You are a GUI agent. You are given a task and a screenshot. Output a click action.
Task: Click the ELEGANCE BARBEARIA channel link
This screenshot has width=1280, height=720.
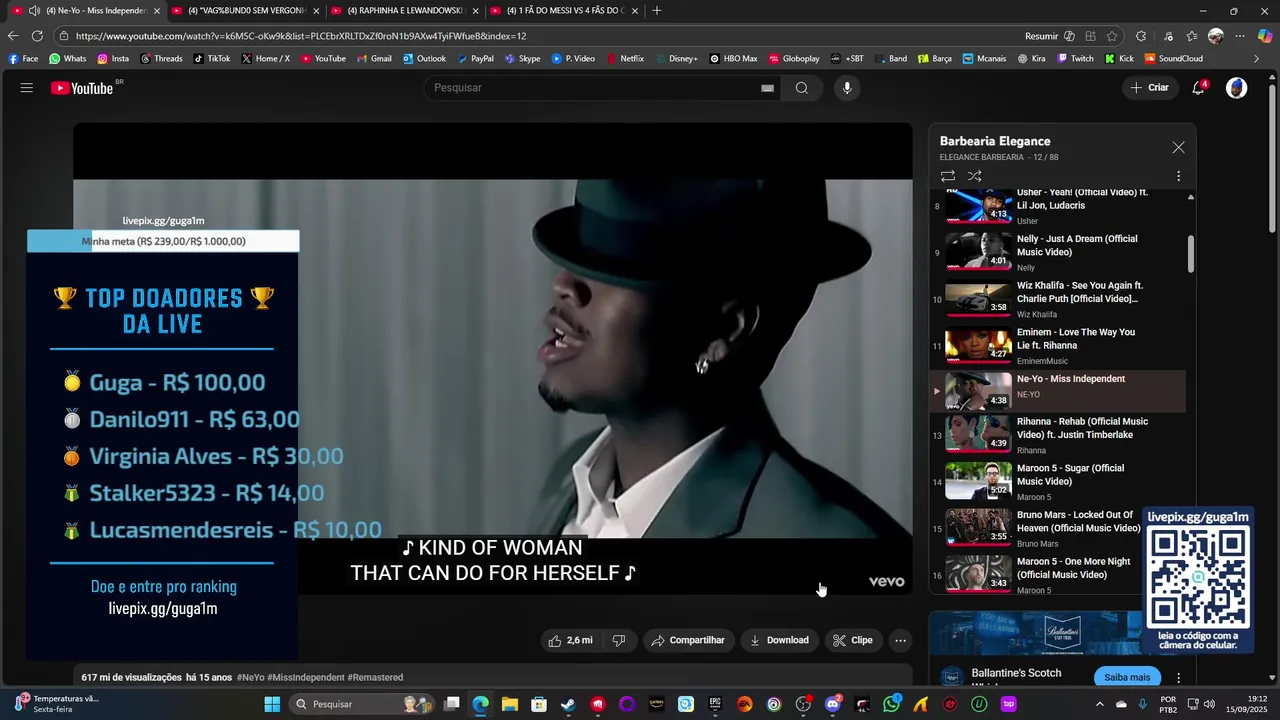click(x=981, y=157)
